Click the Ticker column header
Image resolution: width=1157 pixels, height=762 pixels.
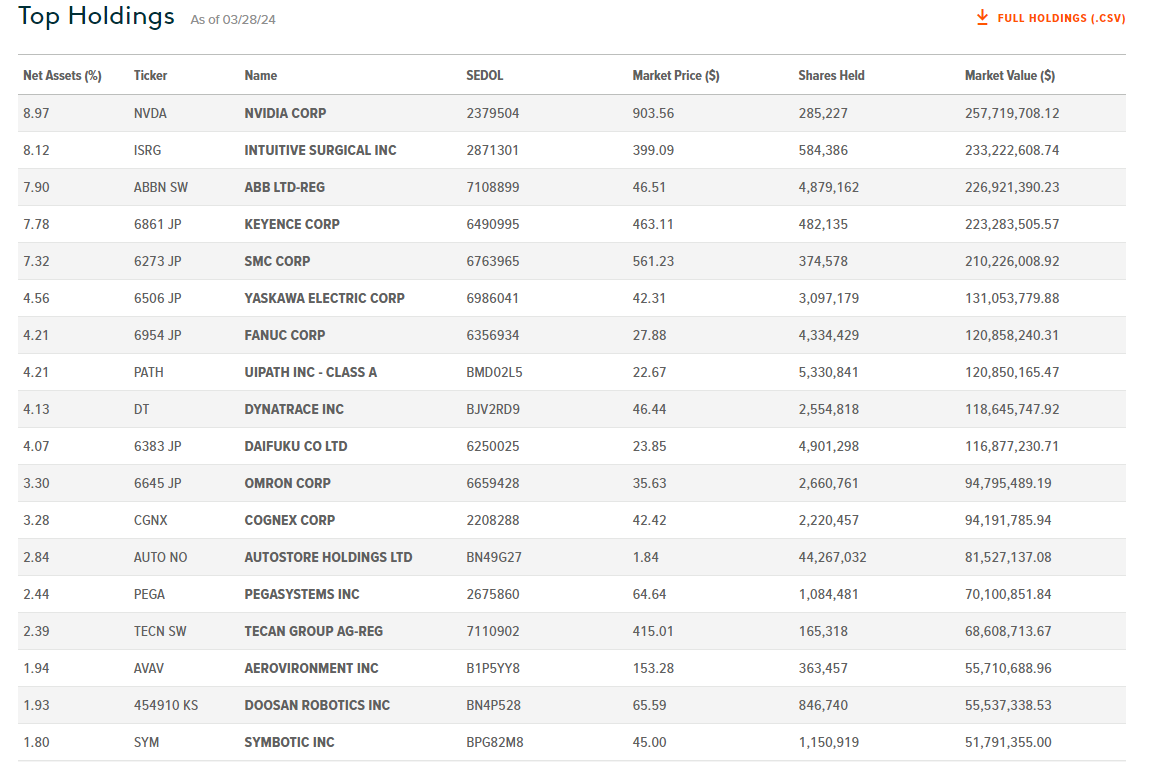[x=151, y=75]
